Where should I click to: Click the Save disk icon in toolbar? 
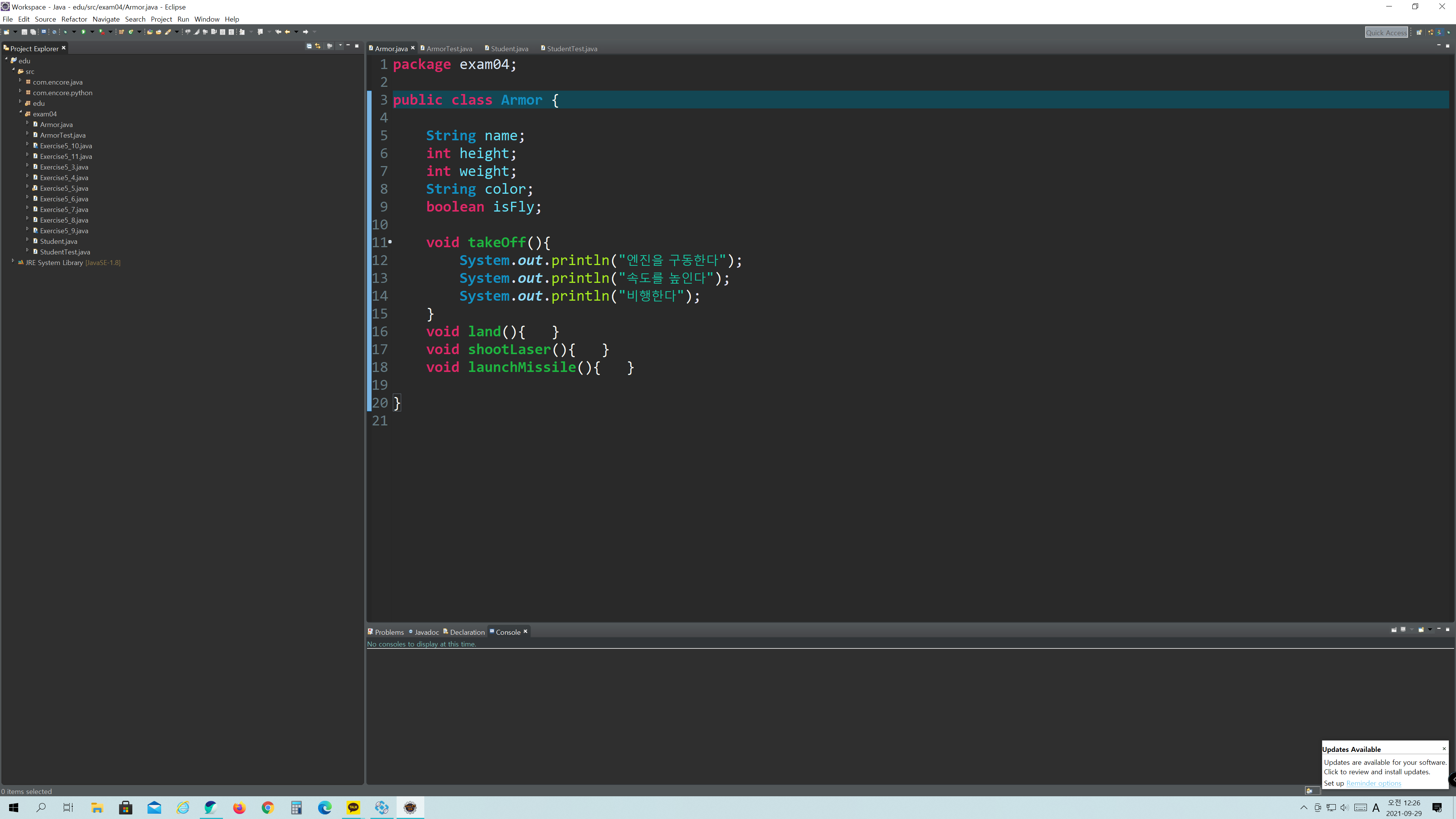point(24,31)
